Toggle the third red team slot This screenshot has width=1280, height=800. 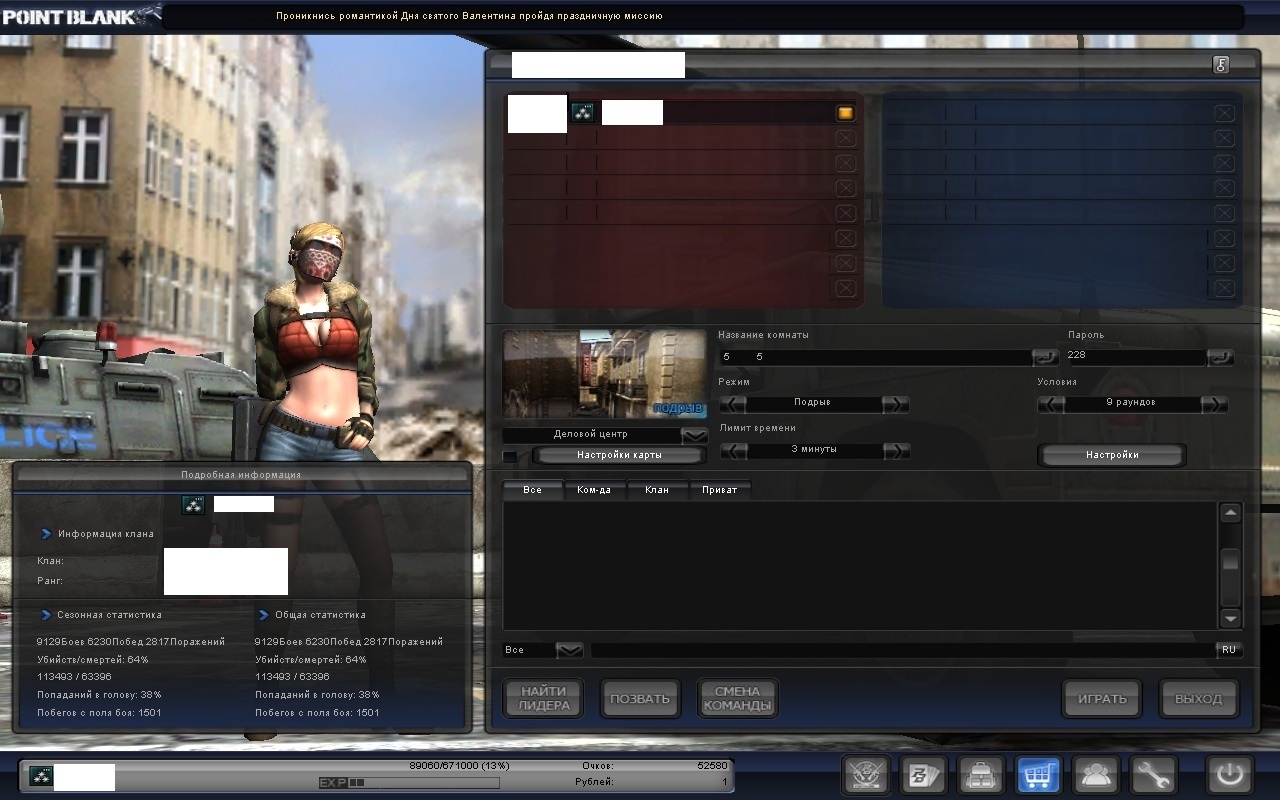click(x=845, y=163)
